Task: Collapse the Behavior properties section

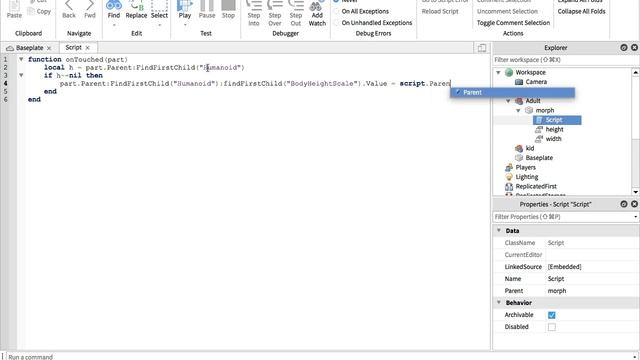Action: pyautogui.click(x=498, y=303)
